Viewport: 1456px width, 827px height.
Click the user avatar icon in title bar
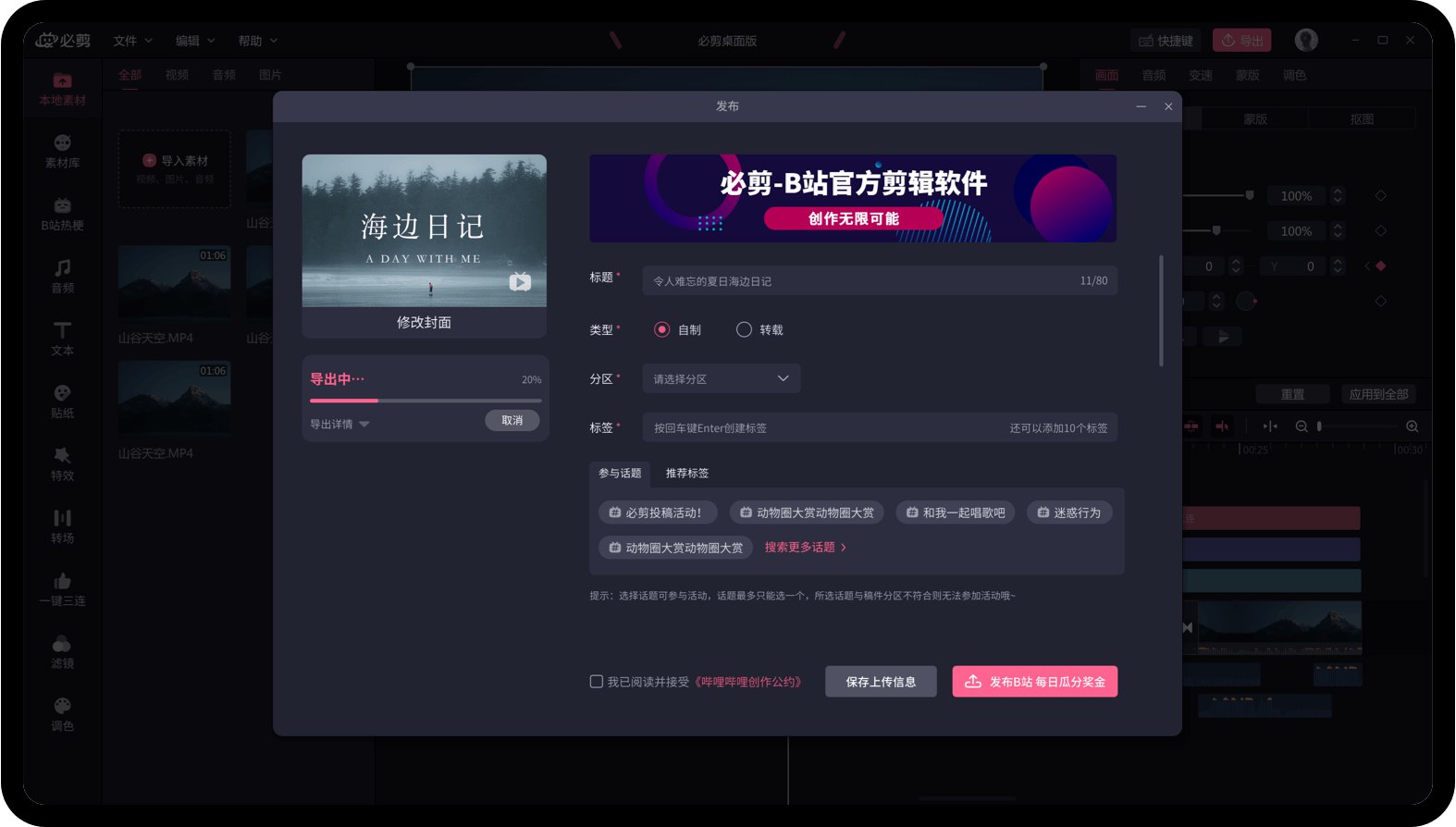pyautogui.click(x=1306, y=40)
